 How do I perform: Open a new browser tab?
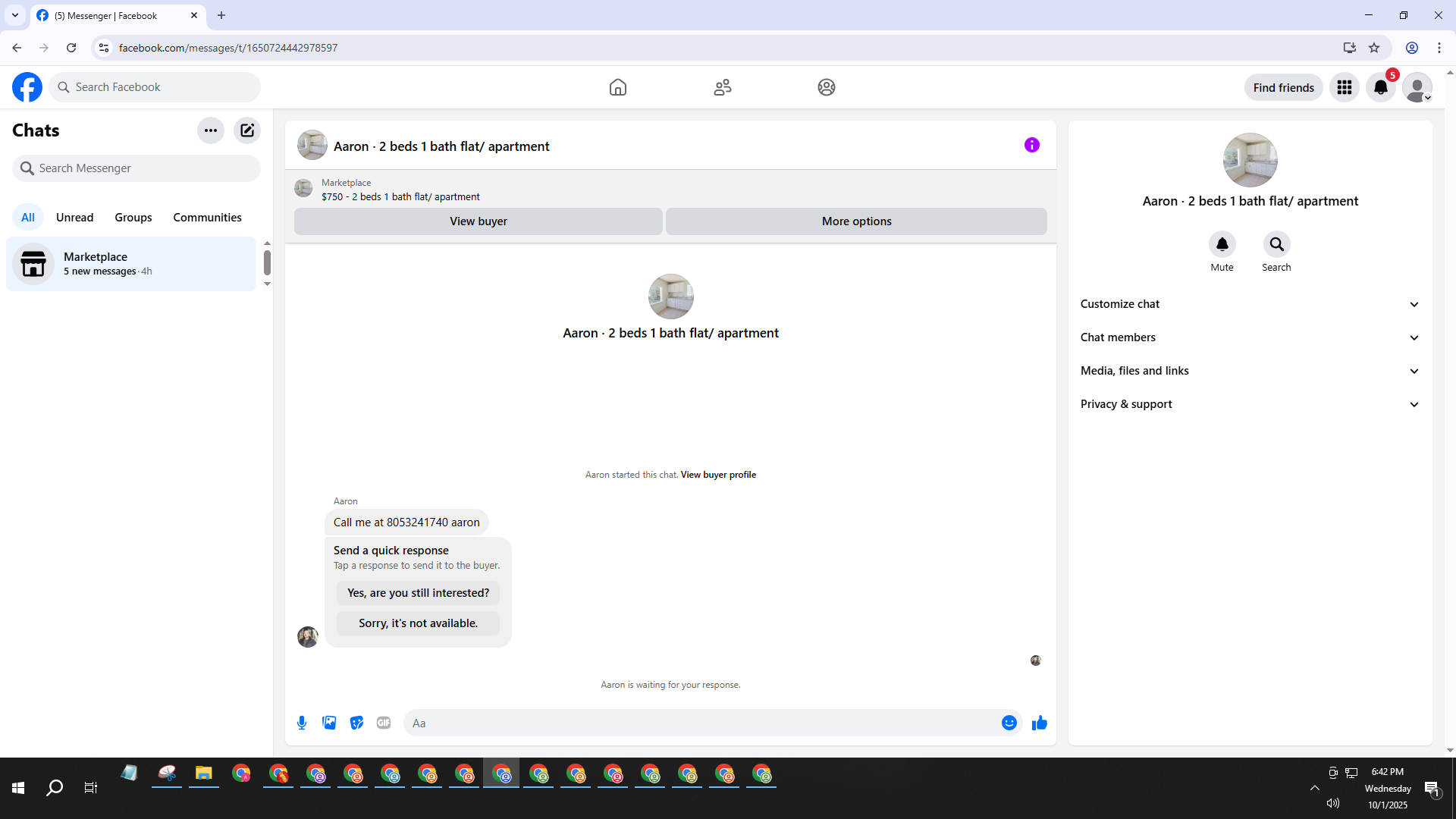(x=221, y=15)
